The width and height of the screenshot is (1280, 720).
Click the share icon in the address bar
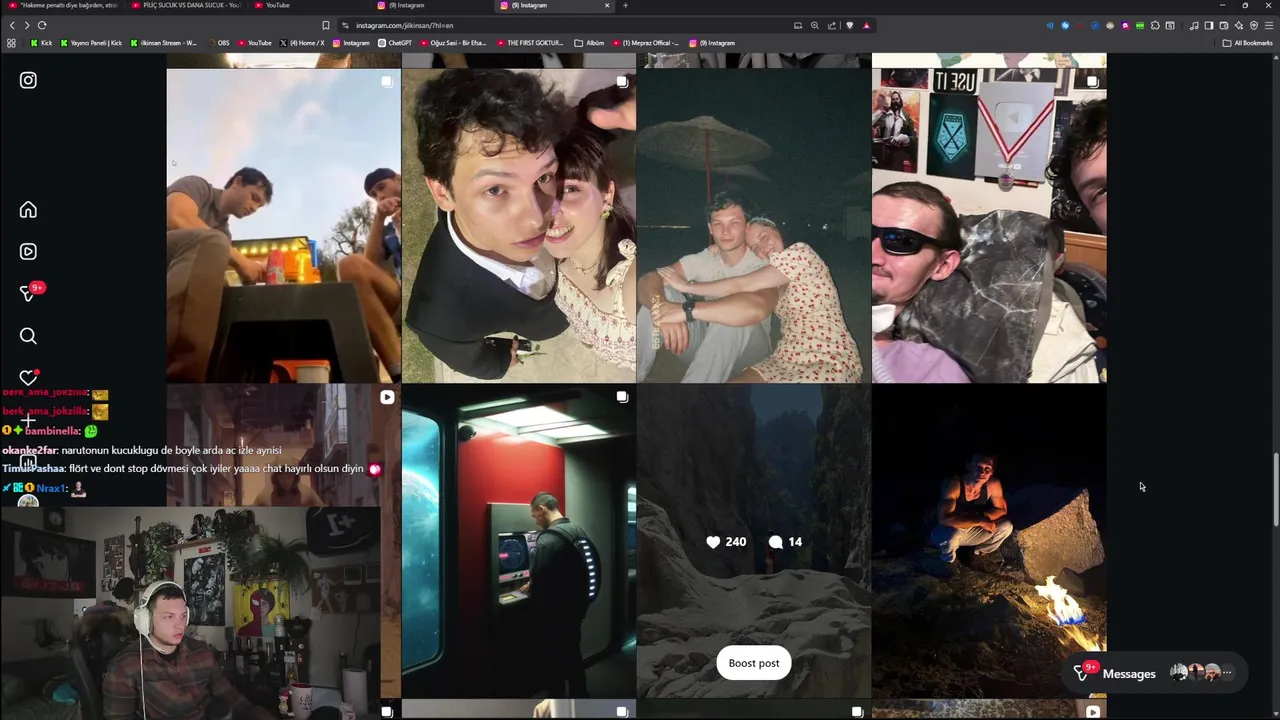[832, 25]
